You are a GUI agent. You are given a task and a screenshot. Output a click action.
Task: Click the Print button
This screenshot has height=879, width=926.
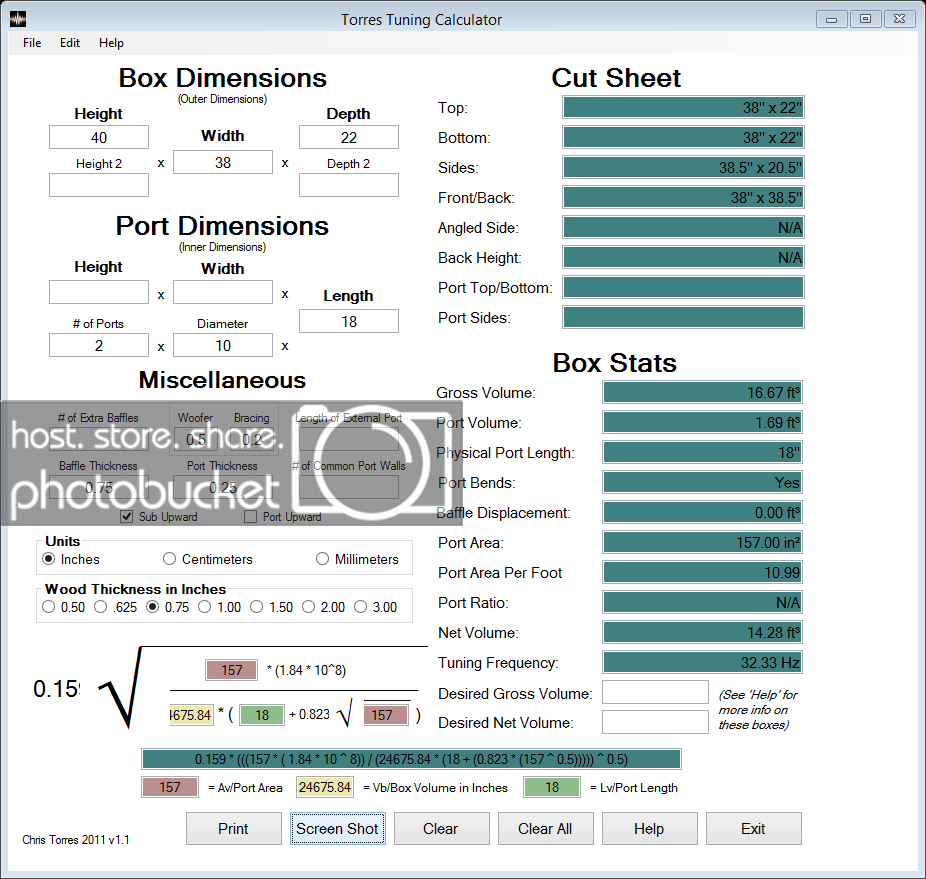coord(234,829)
